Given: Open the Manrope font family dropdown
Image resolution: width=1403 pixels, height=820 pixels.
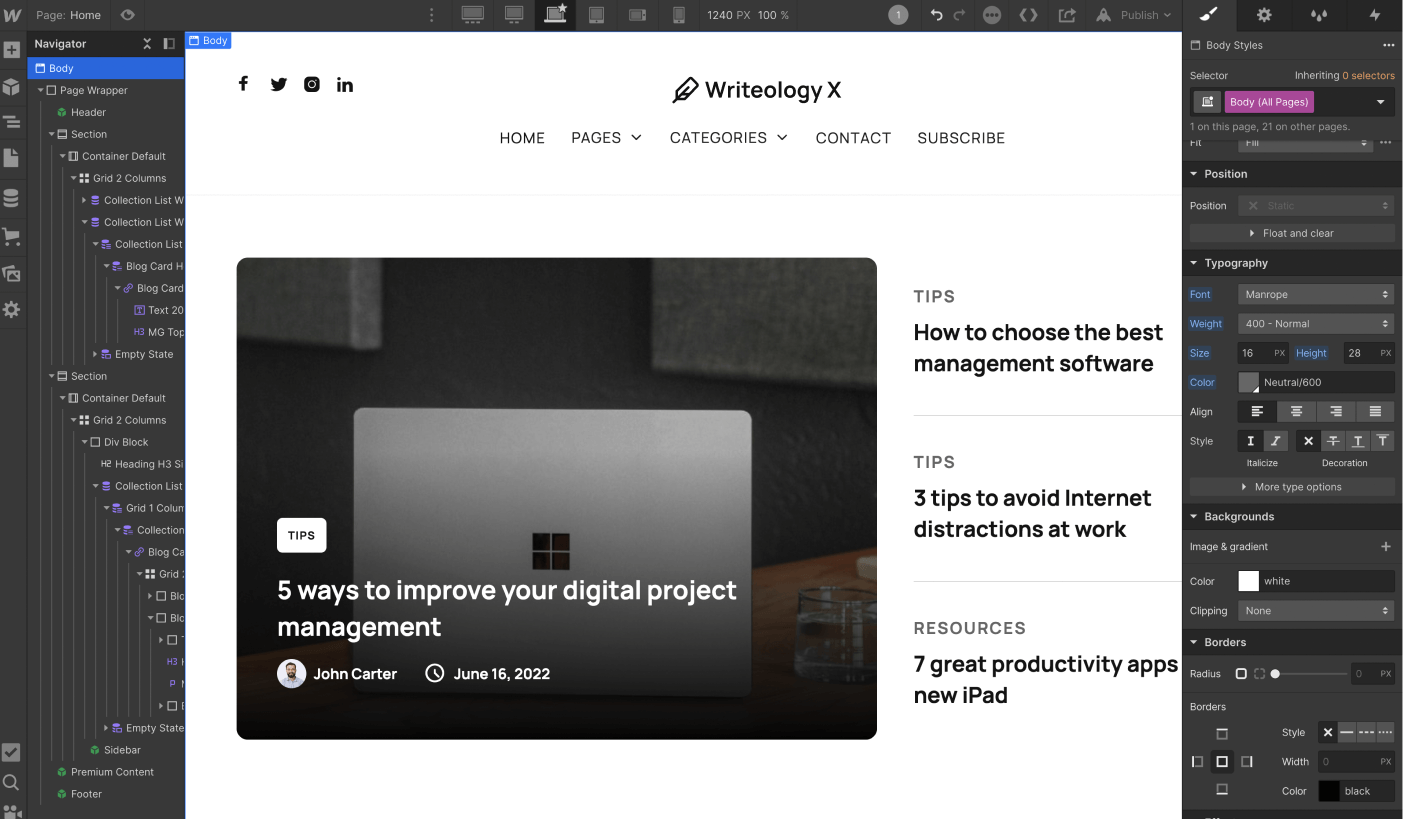Looking at the screenshot, I should [1315, 293].
